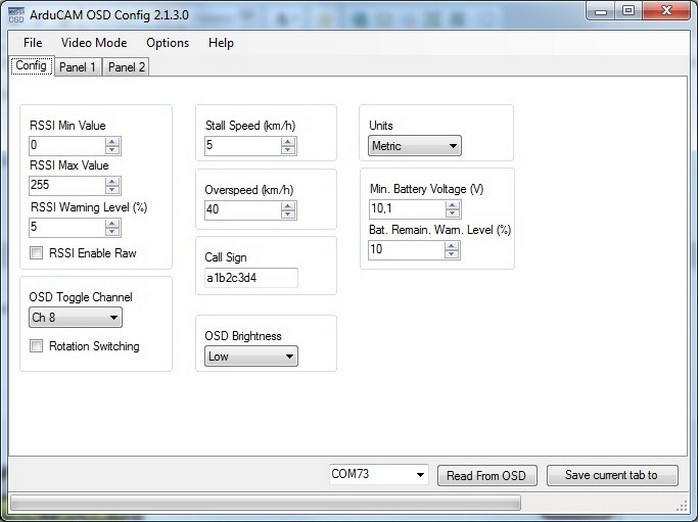Expand the OSD Brightness dropdown

251,356
